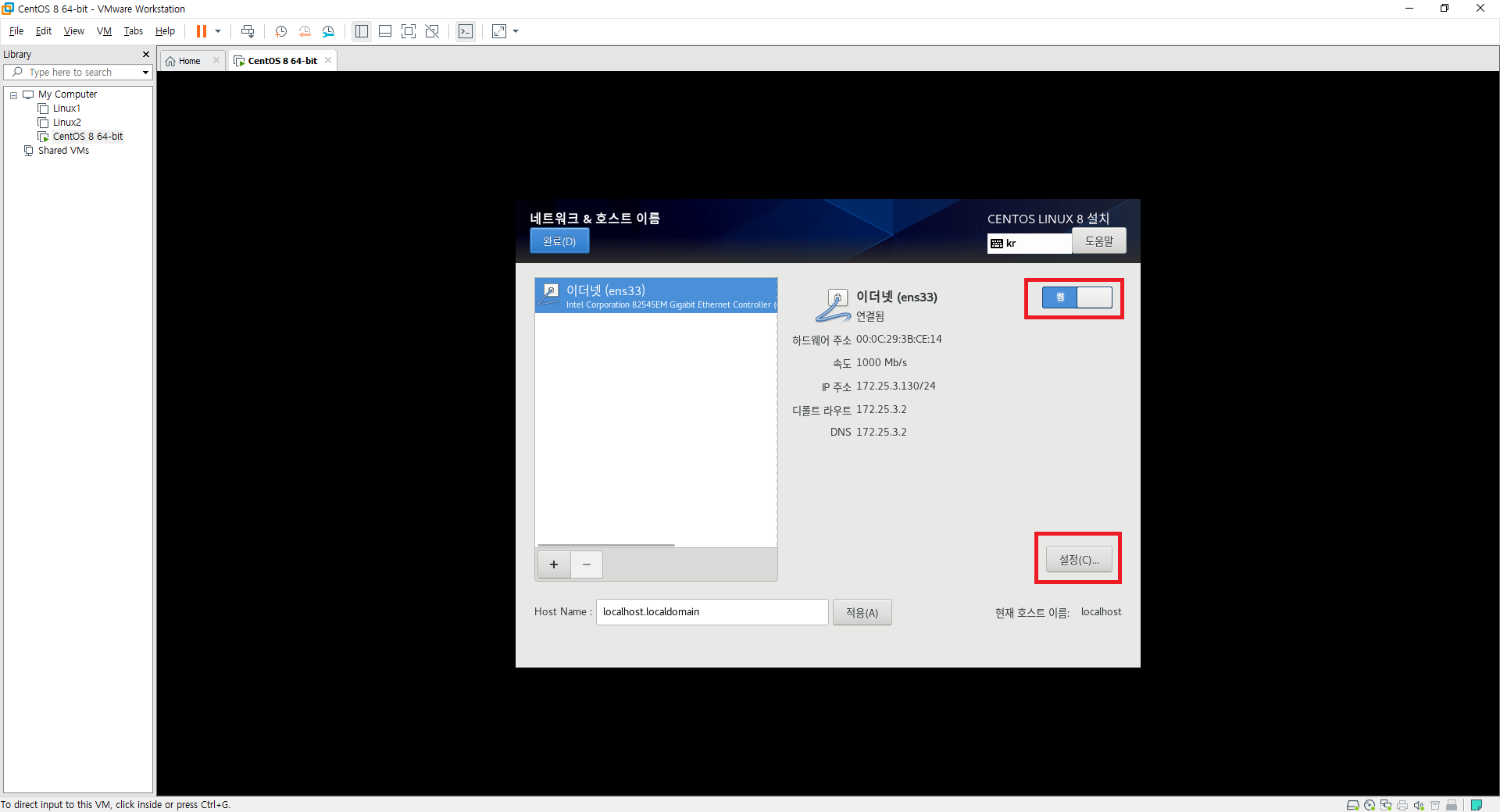This screenshot has width=1500, height=812.
Task: Enter full screen mode
Action: (x=409, y=31)
